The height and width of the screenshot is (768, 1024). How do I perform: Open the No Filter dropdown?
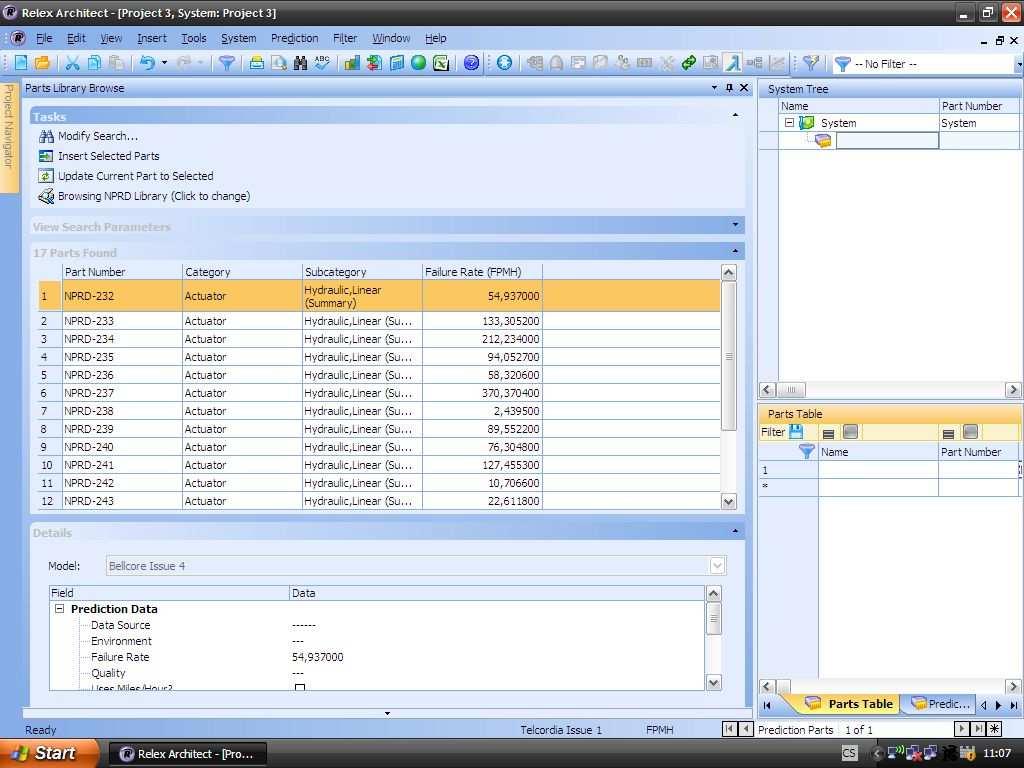pyautogui.click(x=1018, y=64)
